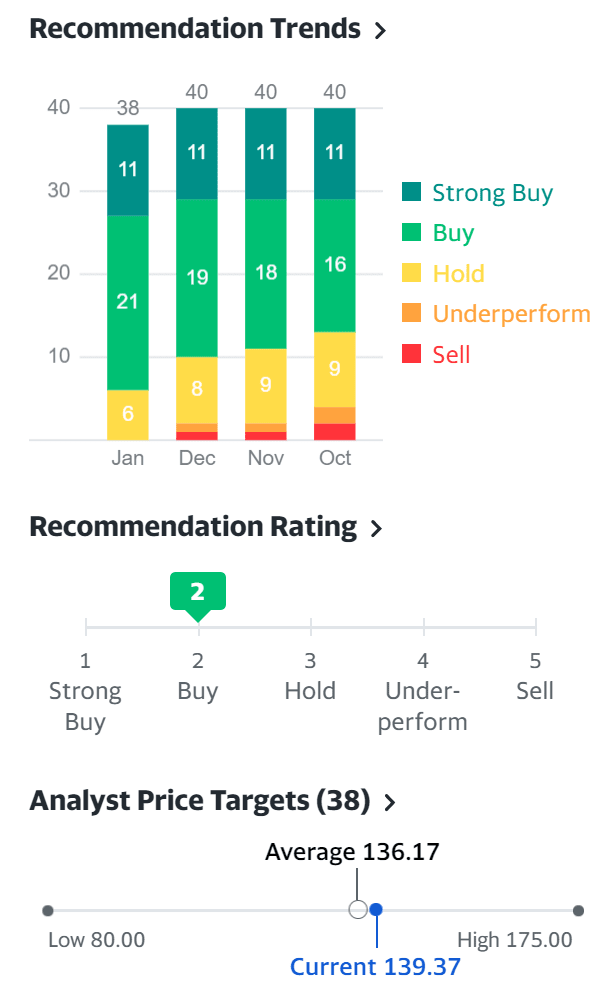Image resolution: width=606 pixels, height=999 pixels.
Task: Click the Low 80.00 endpoint dot
Action: pos(48,910)
